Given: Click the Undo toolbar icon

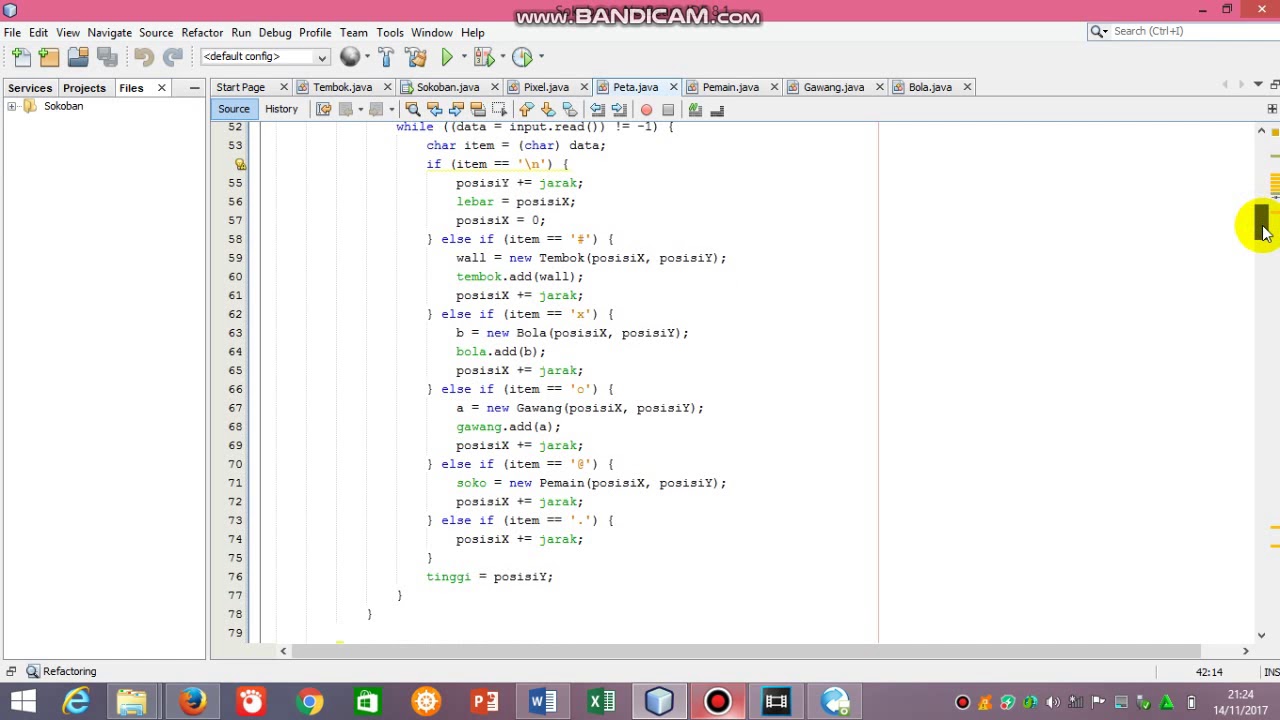Looking at the screenshot, I should point(144,57).
